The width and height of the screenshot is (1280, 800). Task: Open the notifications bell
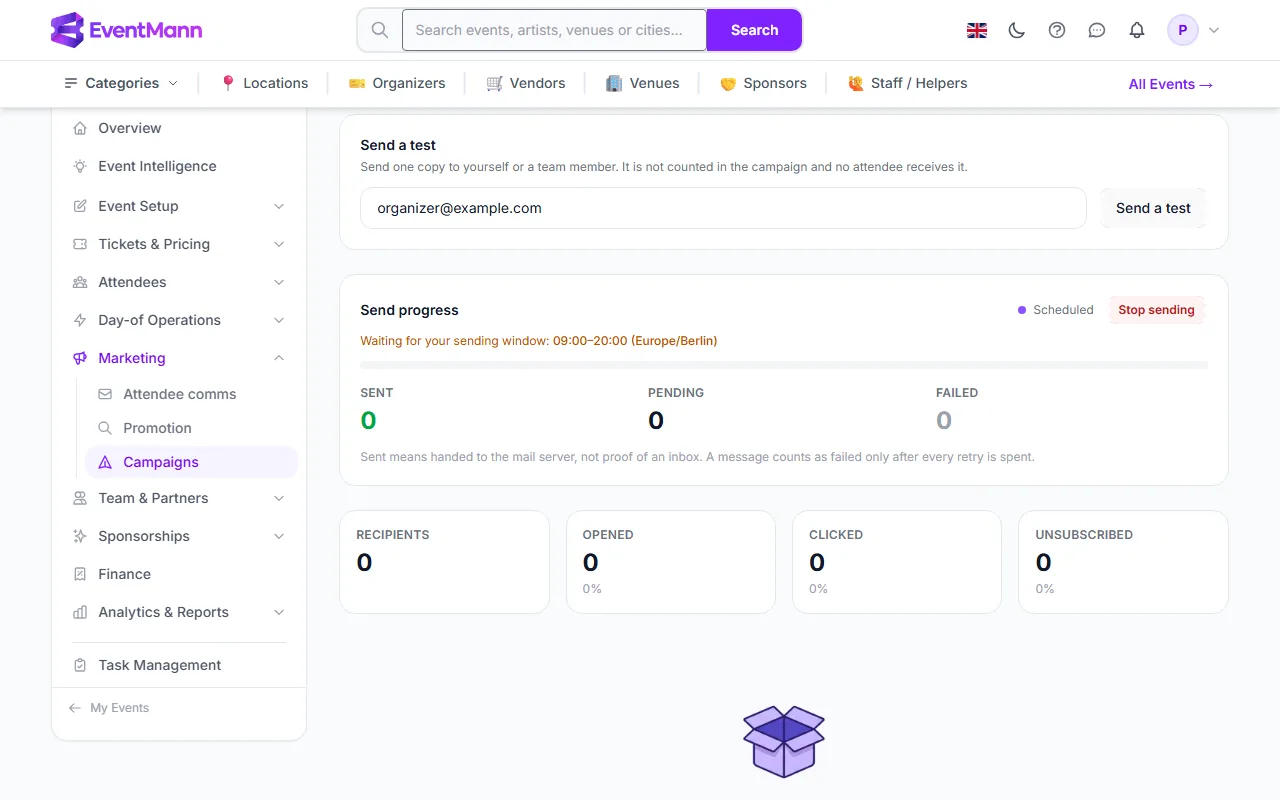tap(1137, 30)
